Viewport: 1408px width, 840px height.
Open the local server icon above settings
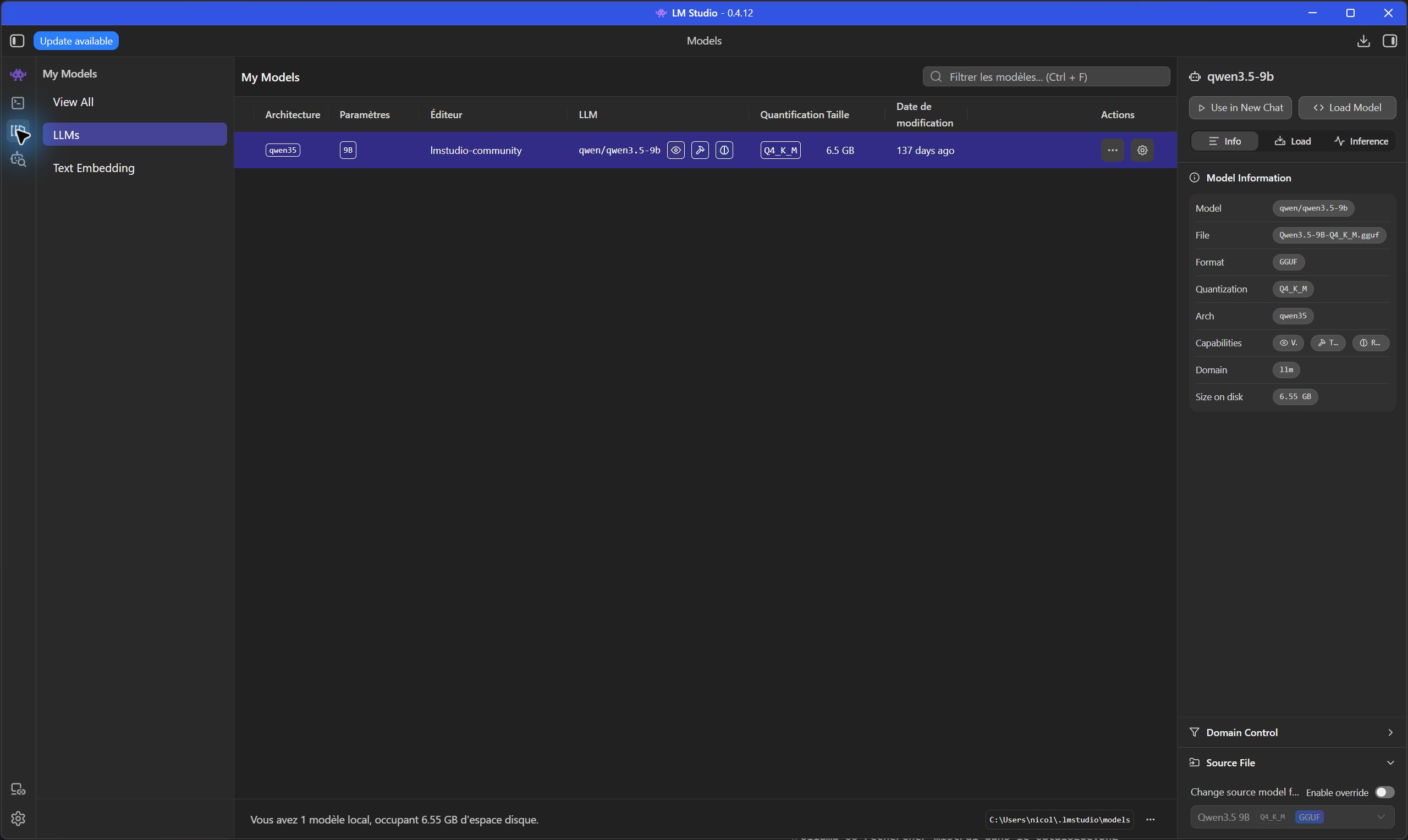pos(18,789)
